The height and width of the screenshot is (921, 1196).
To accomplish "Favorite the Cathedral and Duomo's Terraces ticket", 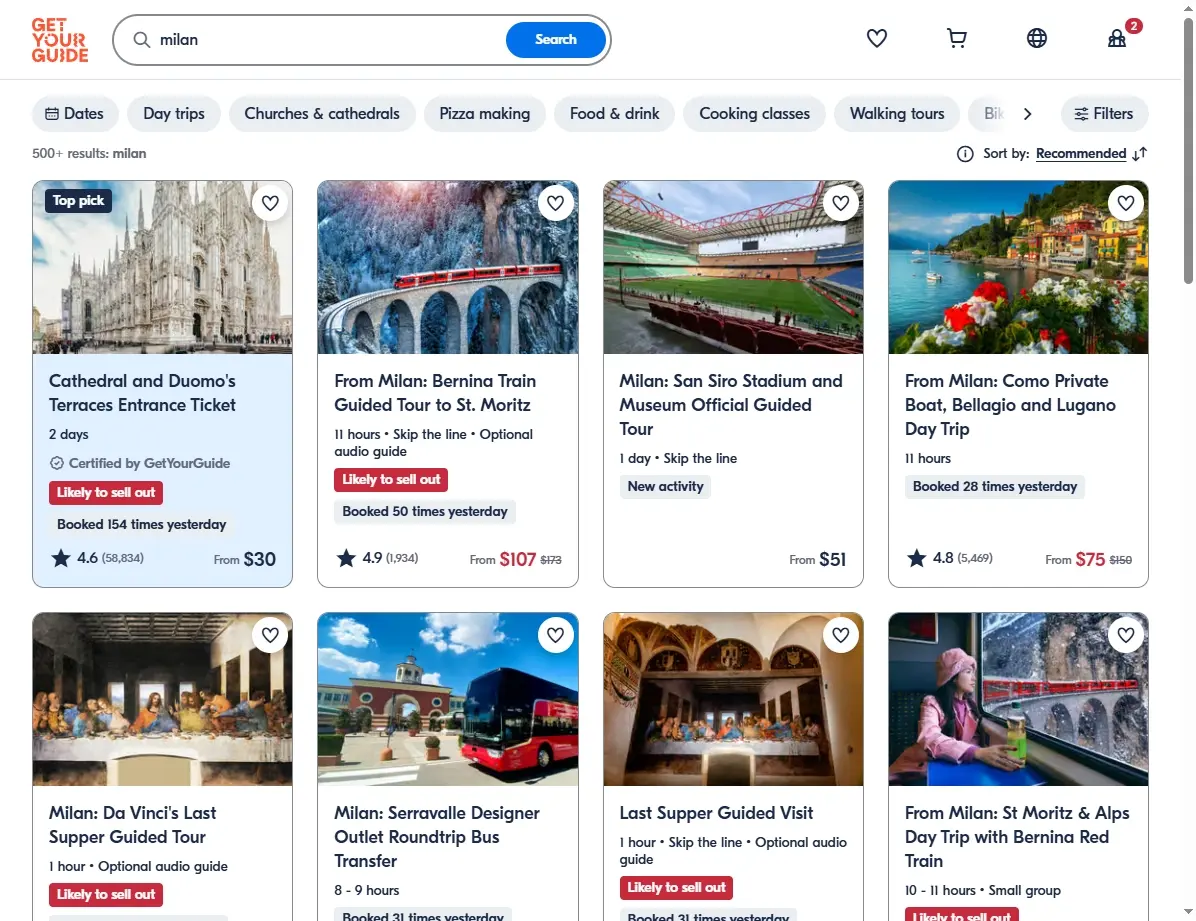I will 270,203.
